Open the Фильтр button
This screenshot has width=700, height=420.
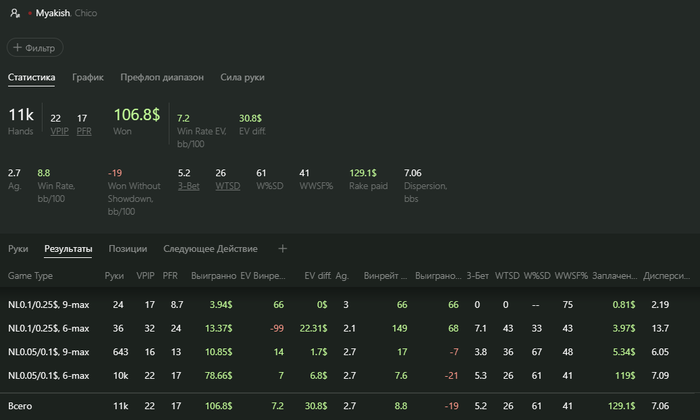point(35,48)
